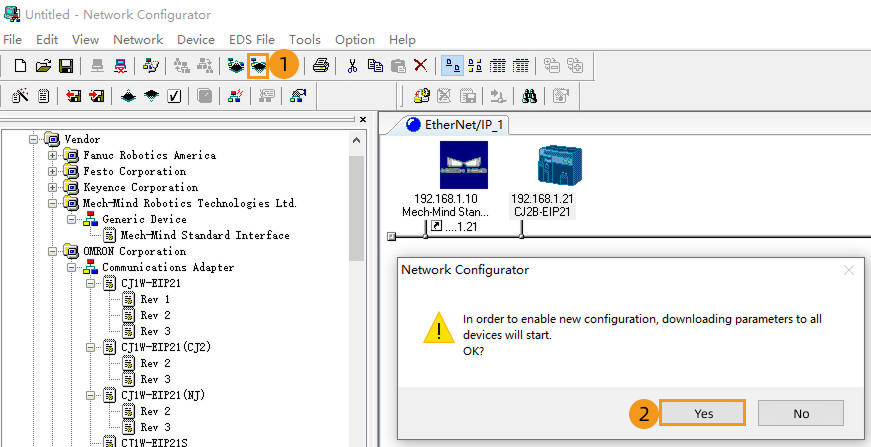Click Yes in the download dialog
The height and width of the screenshot is (447, 871).
click(x=703, y=413)
